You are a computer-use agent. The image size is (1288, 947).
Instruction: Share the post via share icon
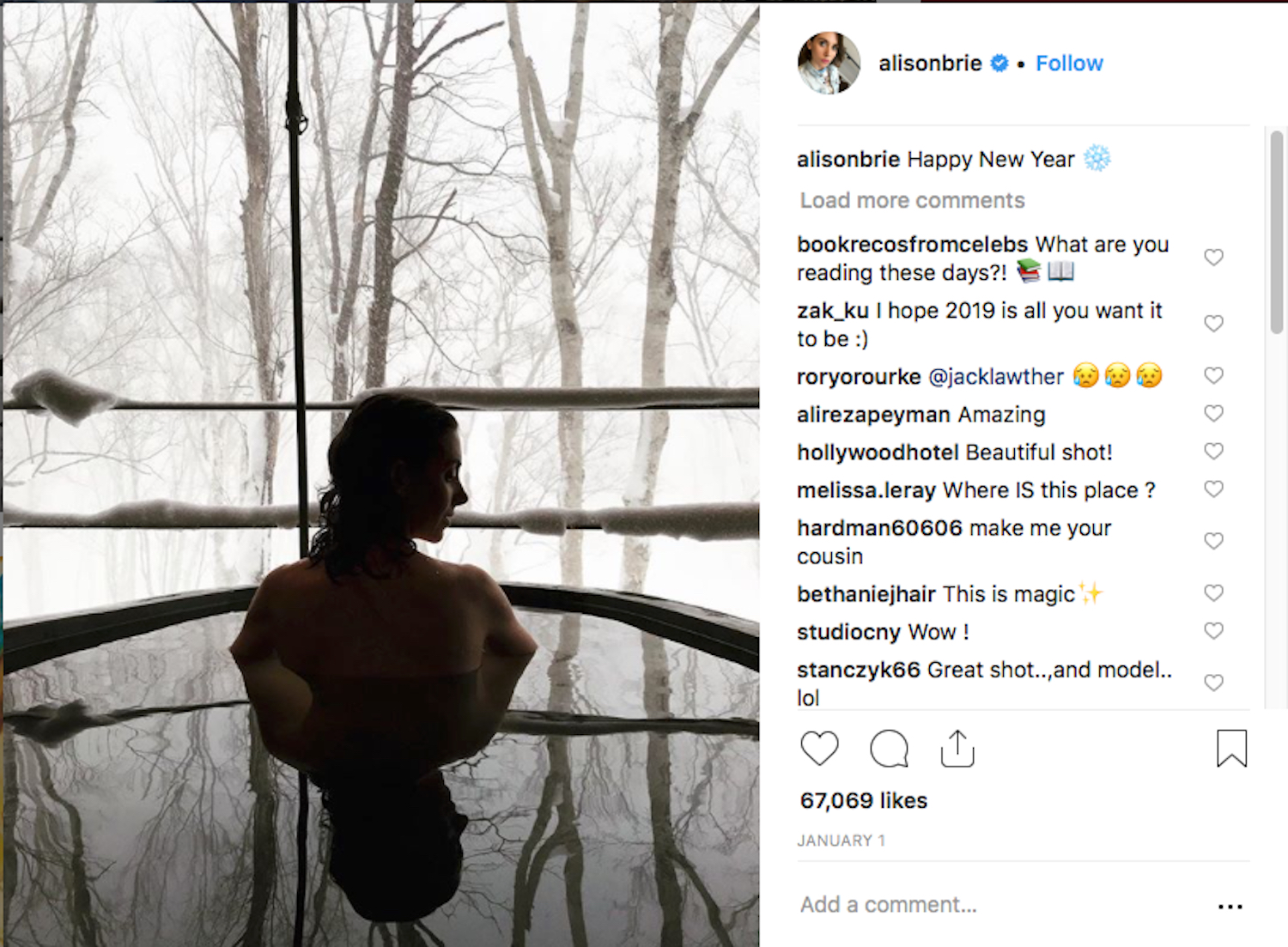(957, 748)
